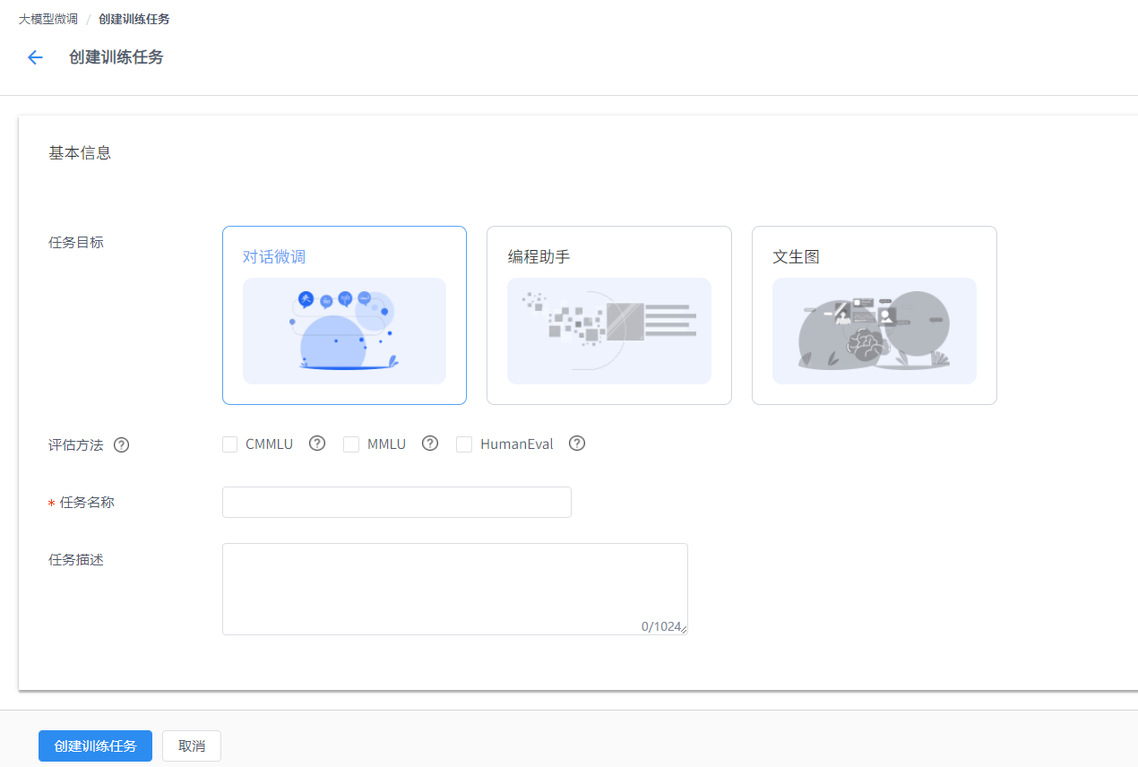Image resolution: width=1138 pixels, height=767 pixels.
Task: Open the CMMLU help tooltip icon
Action: coord(317,444)
